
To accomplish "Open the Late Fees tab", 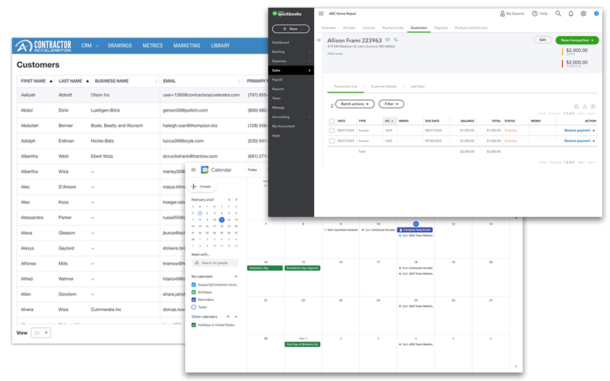I will (417, 86).
